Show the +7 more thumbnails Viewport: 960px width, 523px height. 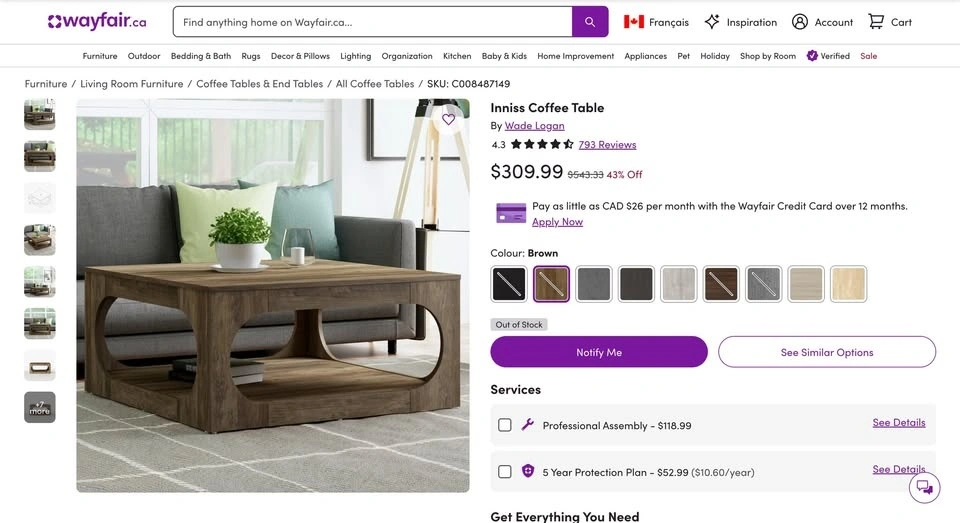[40, 407]
